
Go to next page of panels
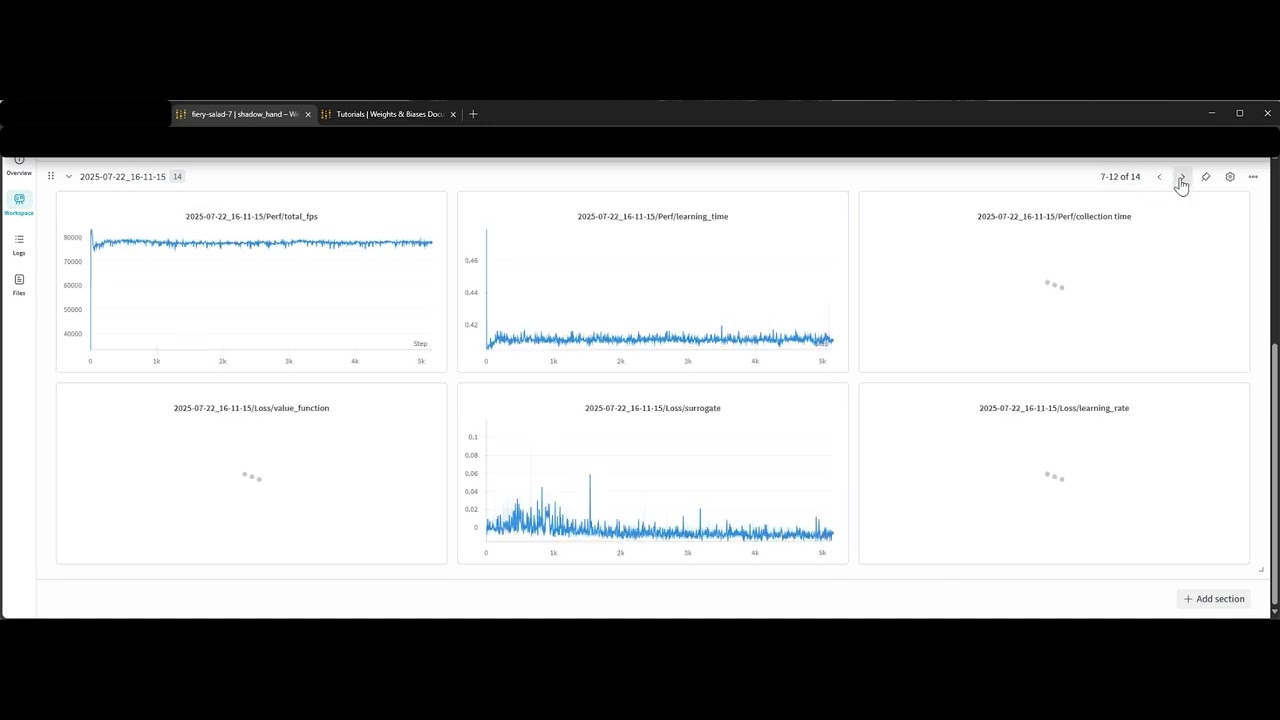[1181, 177]
